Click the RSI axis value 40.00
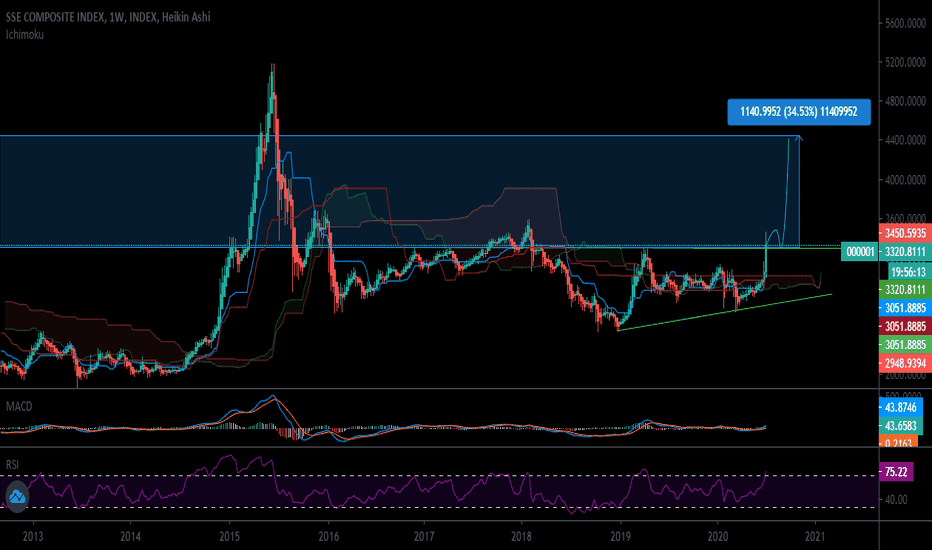This screenshot has height=550, width=932. click(896, 500)
